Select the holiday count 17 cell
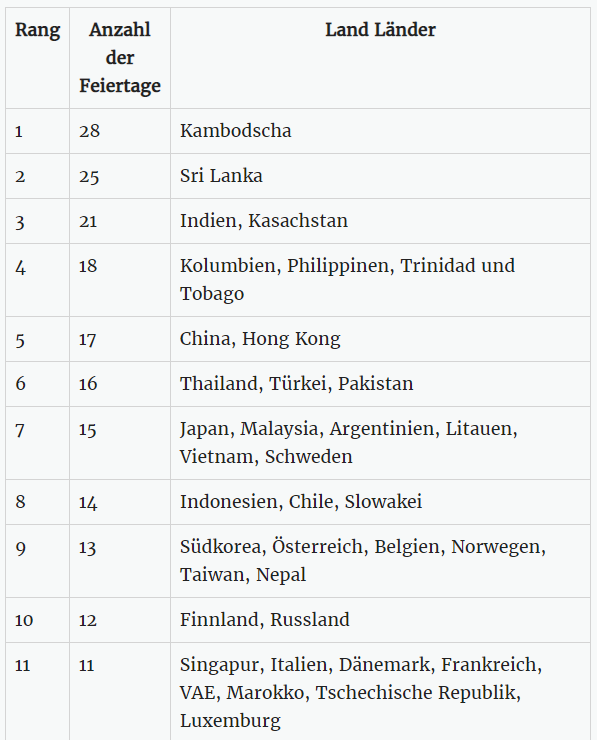Viewport: 597px width, 740px height. 120,339
